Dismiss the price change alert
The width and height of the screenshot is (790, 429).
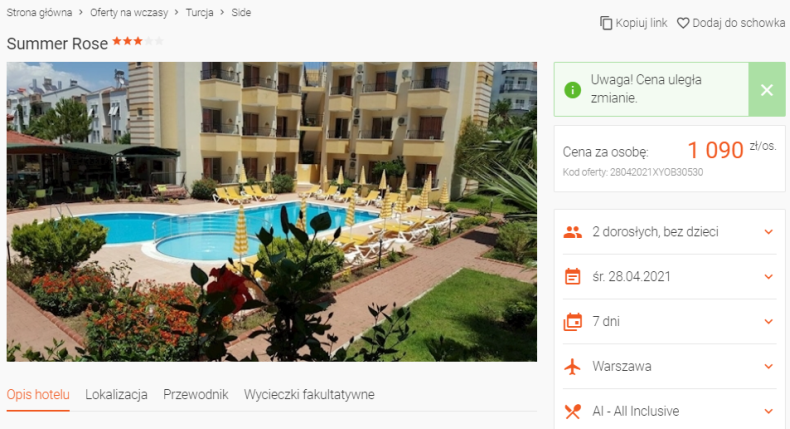click(766, 90)
